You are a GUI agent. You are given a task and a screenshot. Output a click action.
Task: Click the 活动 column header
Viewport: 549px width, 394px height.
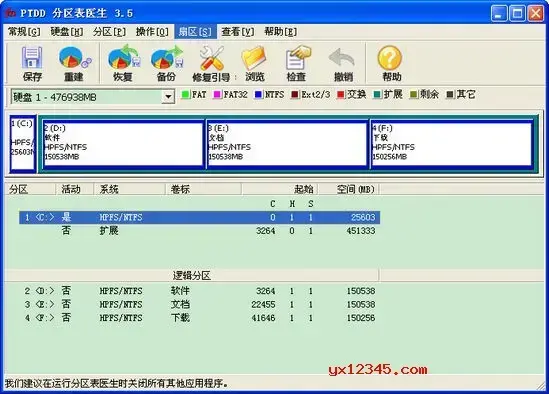pyautogui.click(x=75, y=189)
